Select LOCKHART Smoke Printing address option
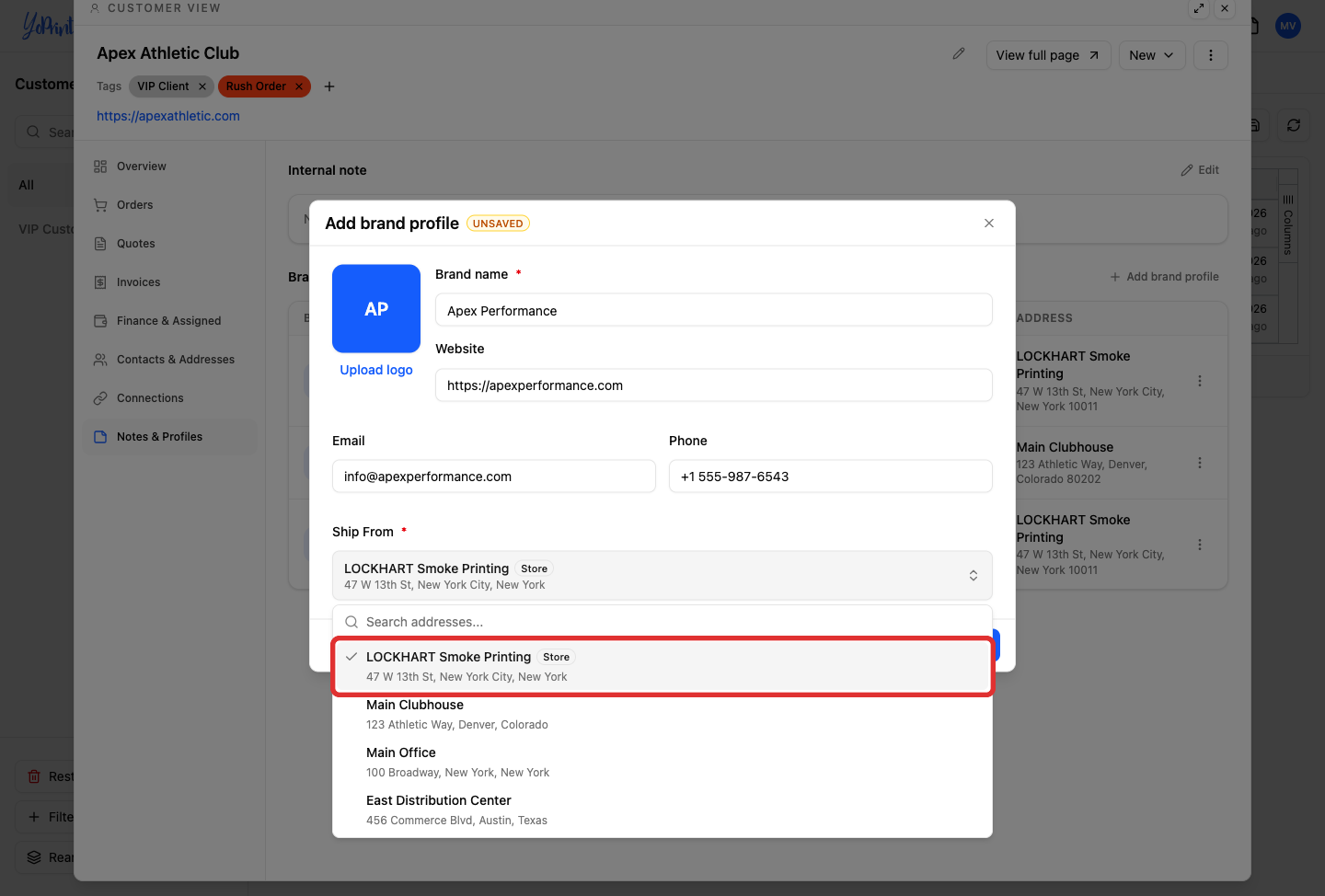1325x896 pixels. pos(662,666)
